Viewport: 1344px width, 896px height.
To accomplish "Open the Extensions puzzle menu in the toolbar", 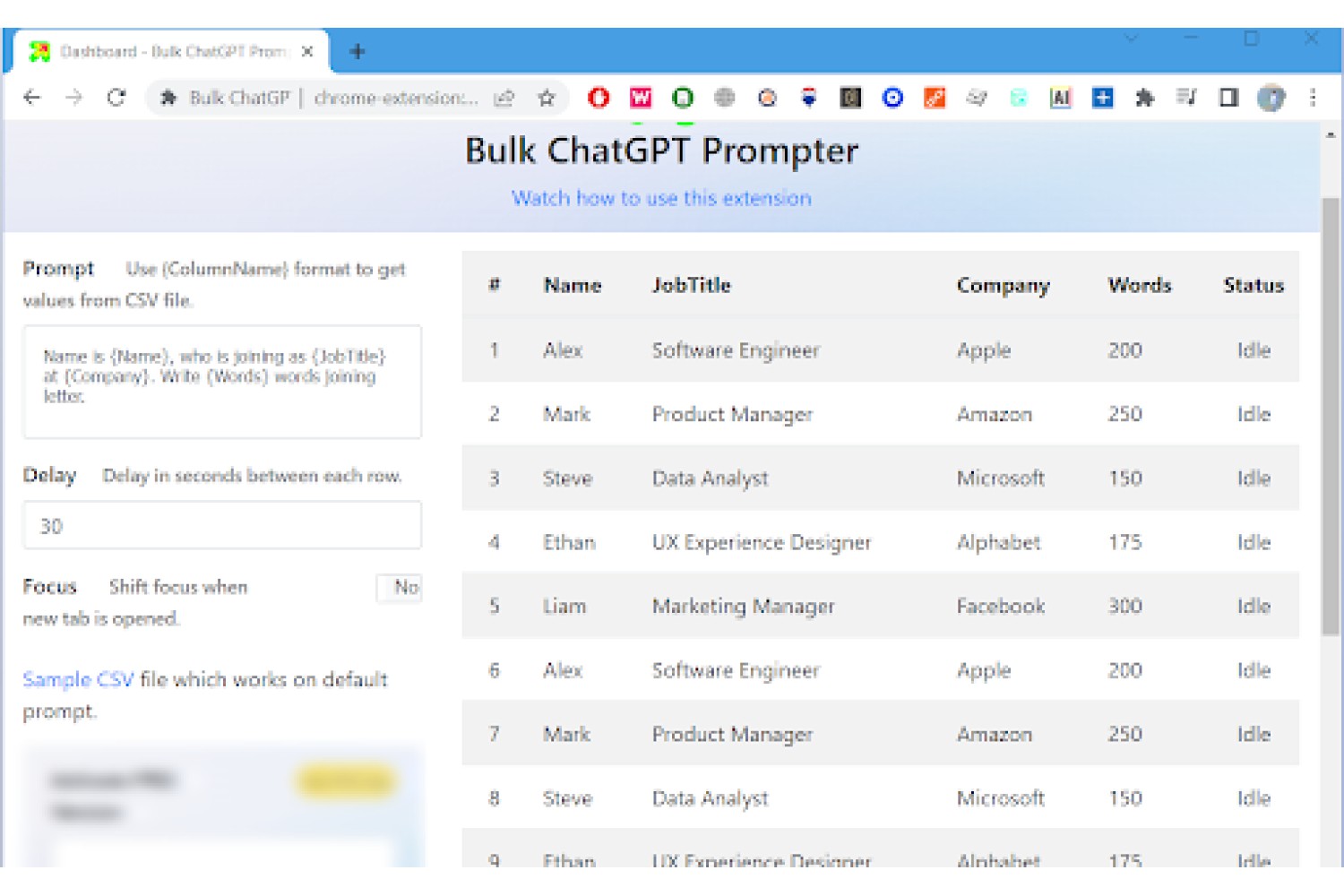I will pyautogui.click(x=1144, y=98).
